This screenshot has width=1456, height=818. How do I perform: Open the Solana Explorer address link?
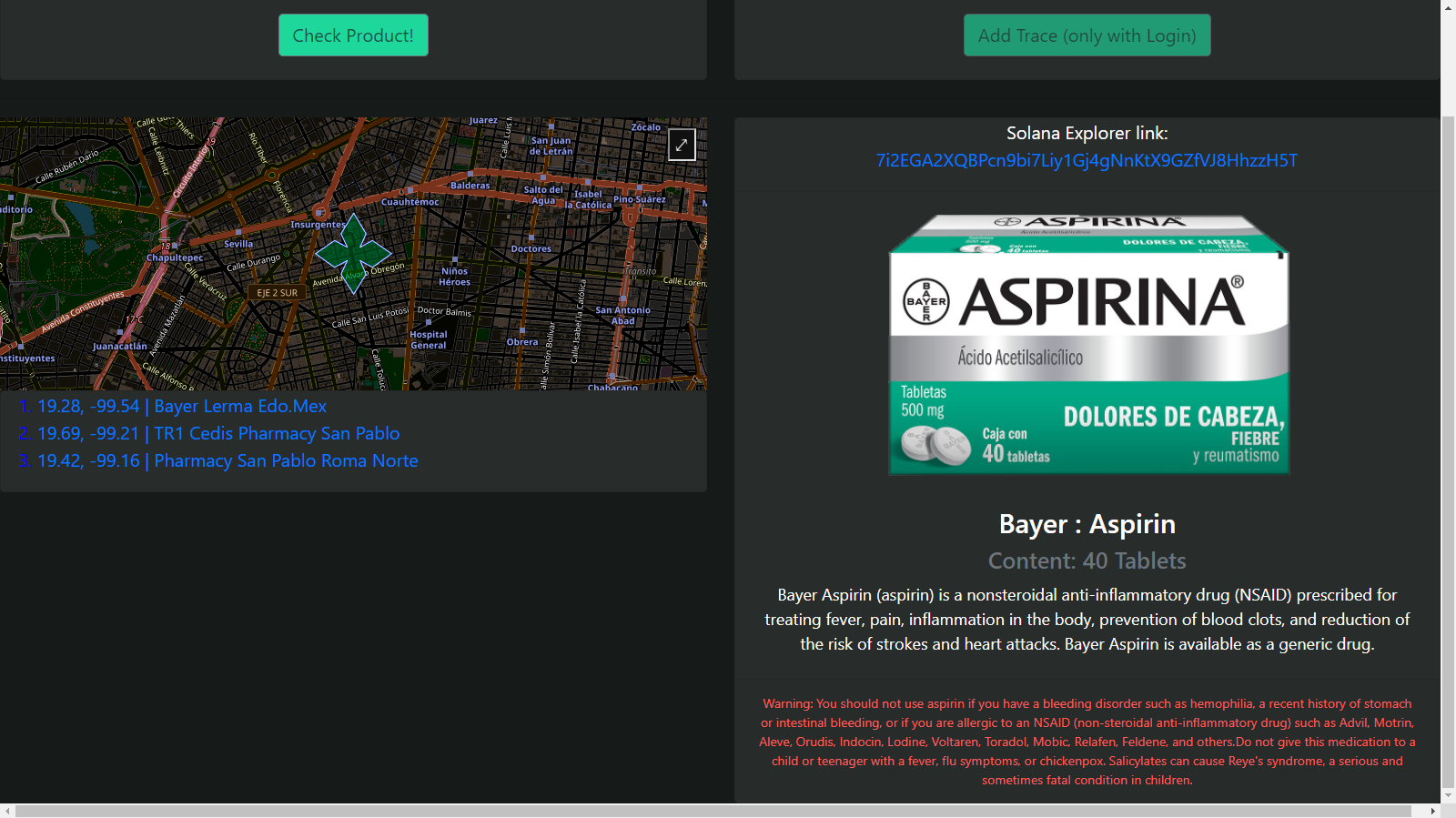point(1087,161)
